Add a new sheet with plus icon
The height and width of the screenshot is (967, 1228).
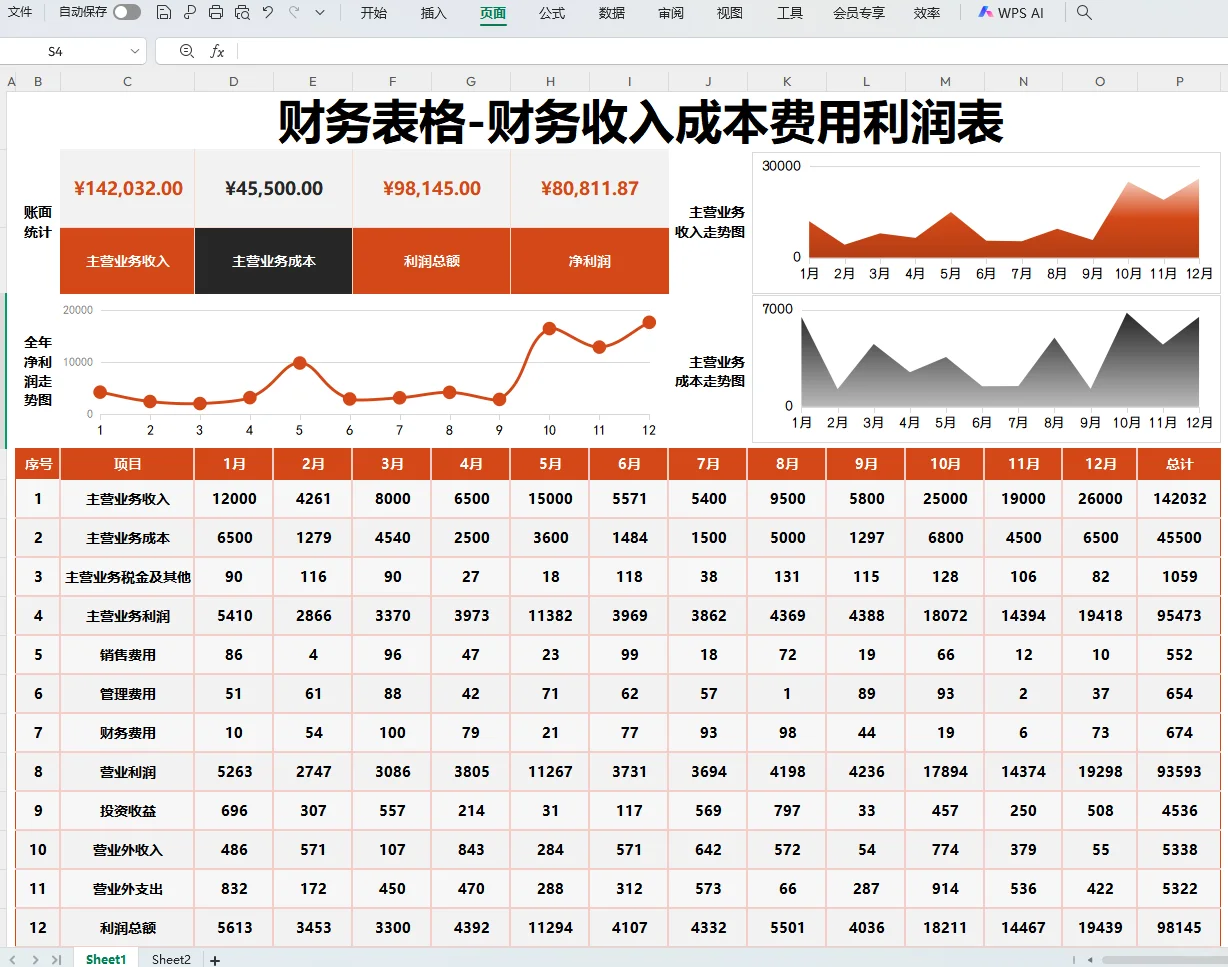214,960
